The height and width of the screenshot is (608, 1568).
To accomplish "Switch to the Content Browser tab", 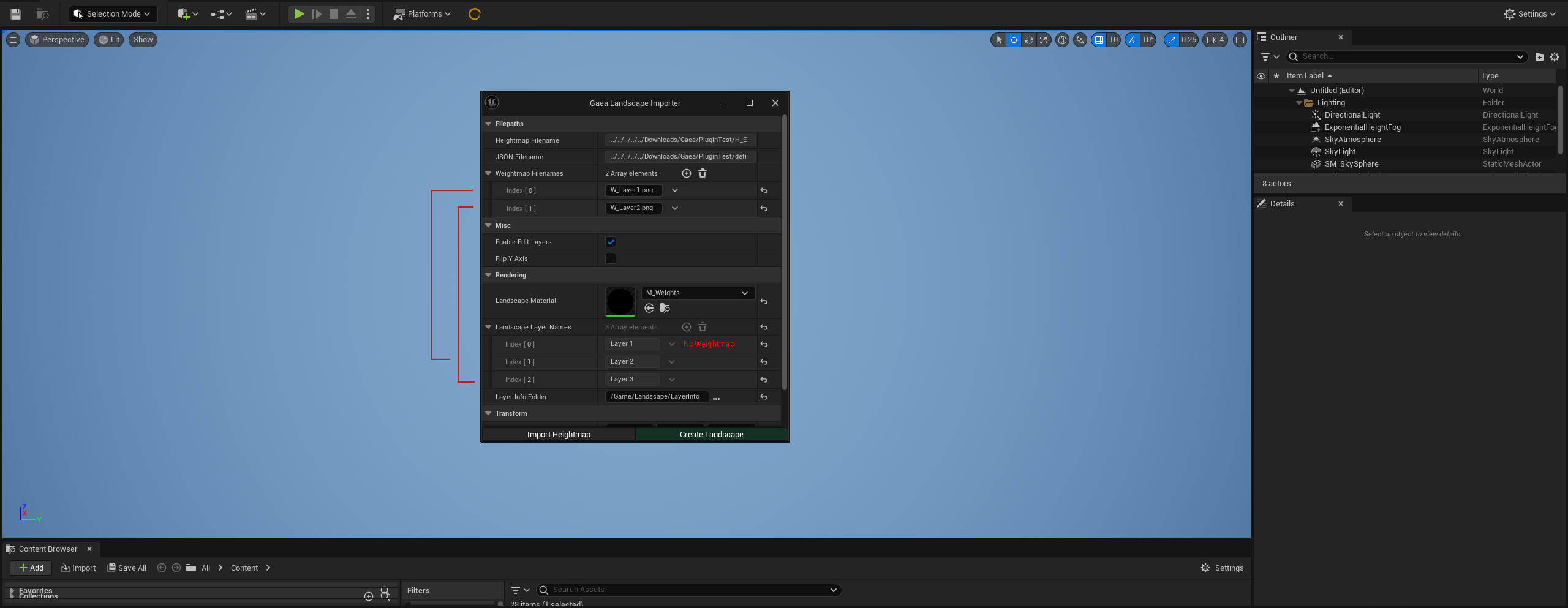I will [x=48, y=549].
